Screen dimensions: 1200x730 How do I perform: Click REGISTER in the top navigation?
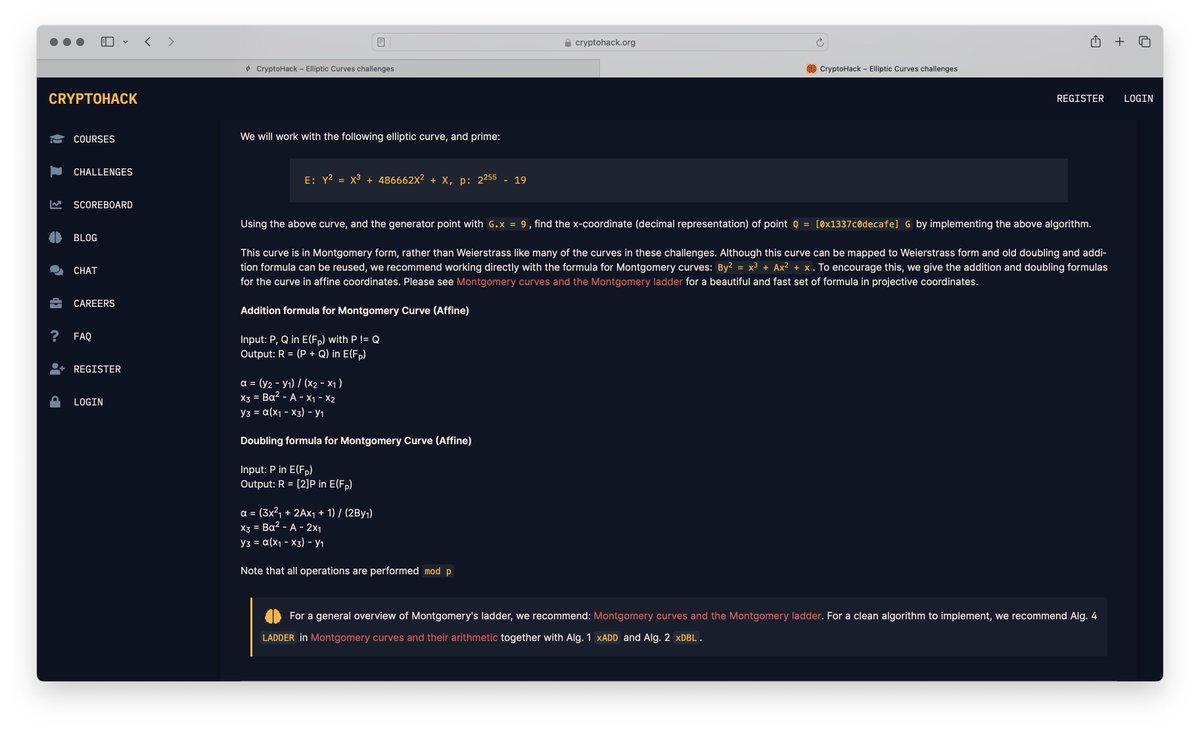(x=1079, y=98)
